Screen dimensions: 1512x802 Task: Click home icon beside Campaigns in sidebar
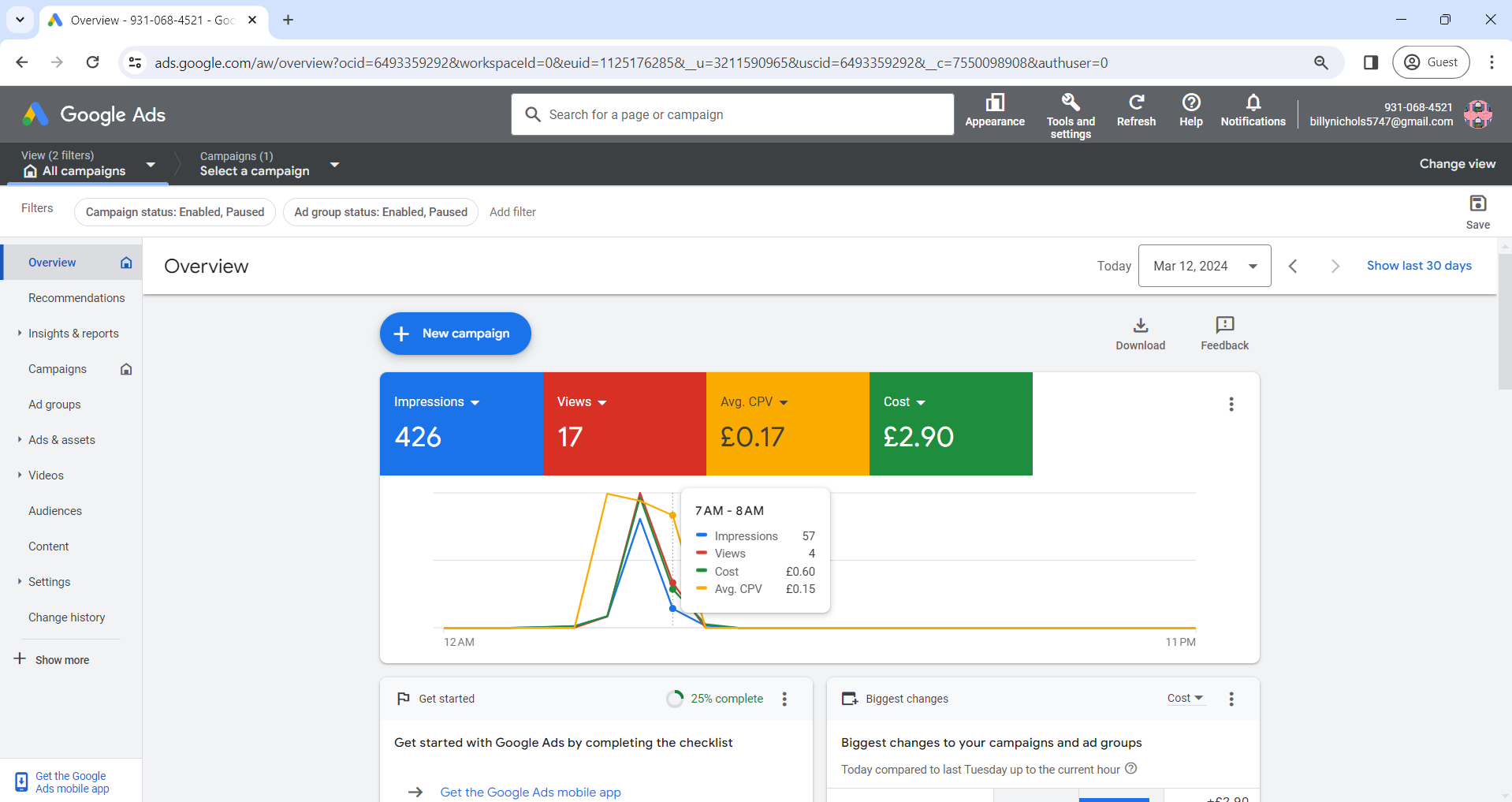click(126, 369)
